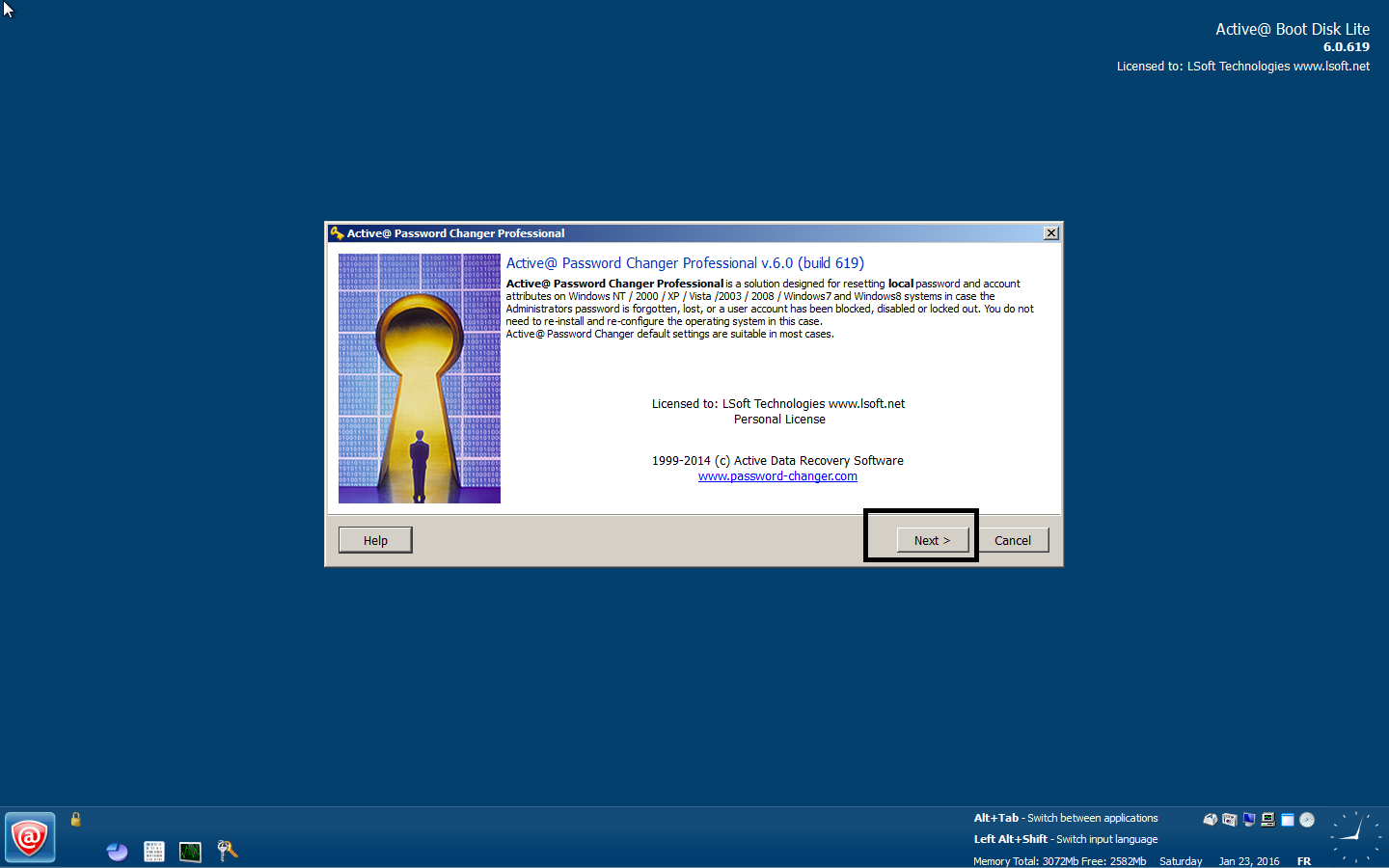This screenshot has height=868, width=1389.
Task: Click the 'Jan 23, 2016' date text
Action: coord(1249,861)
